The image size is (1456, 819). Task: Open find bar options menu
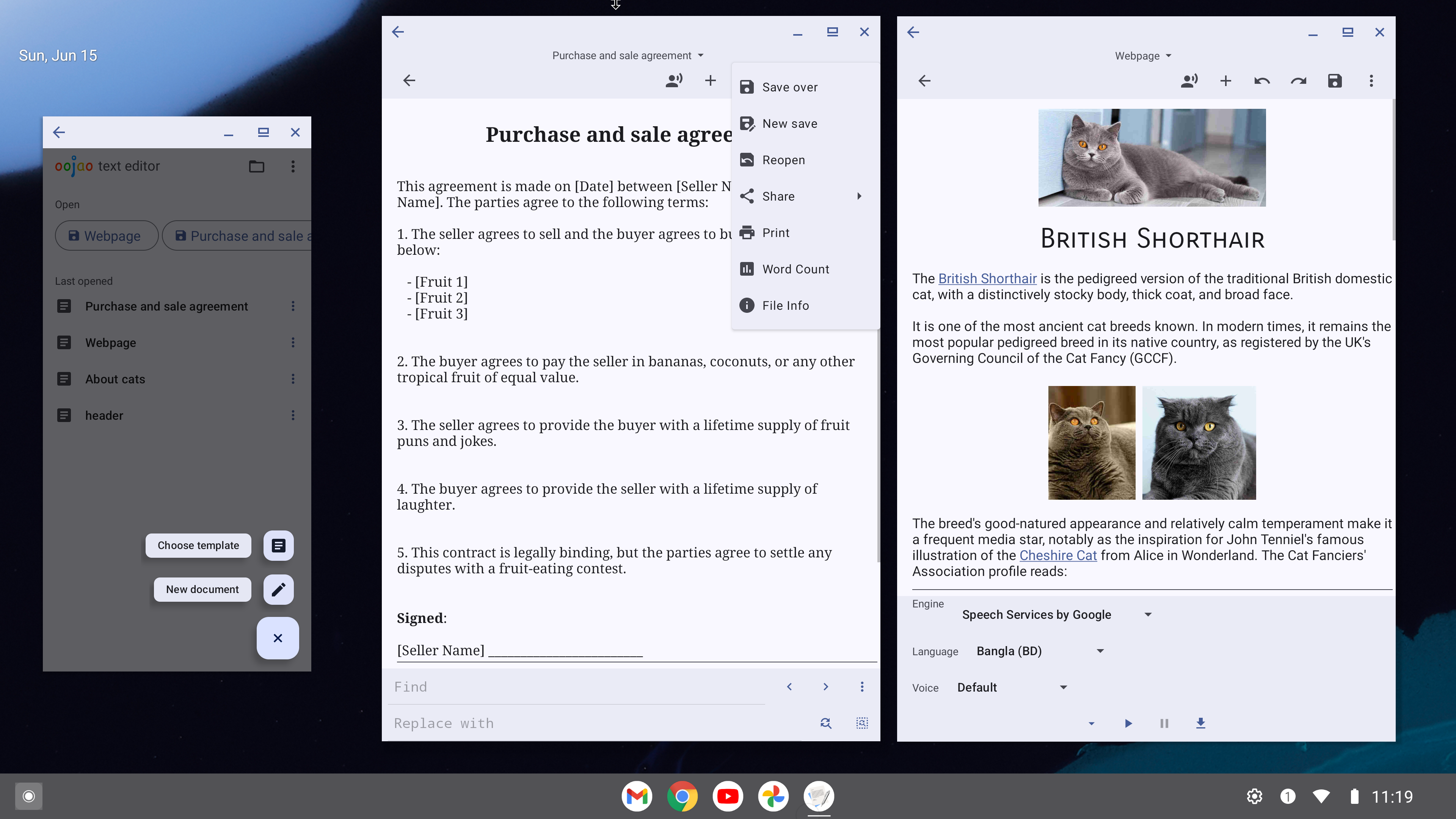862,687
